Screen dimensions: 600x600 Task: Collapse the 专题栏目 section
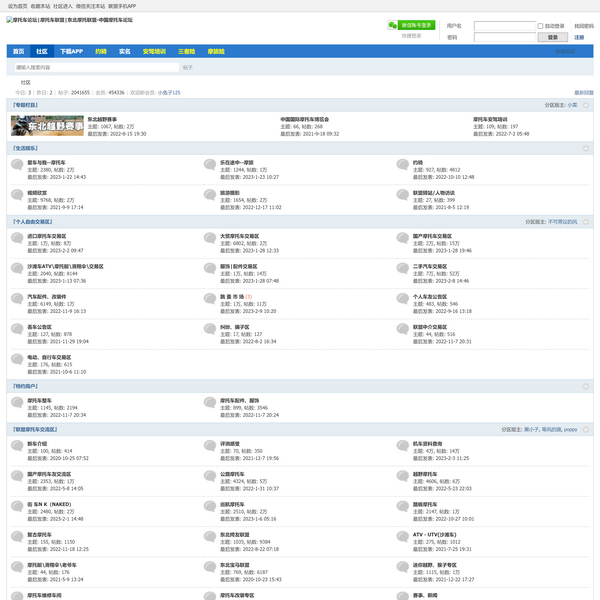[586, 105]
